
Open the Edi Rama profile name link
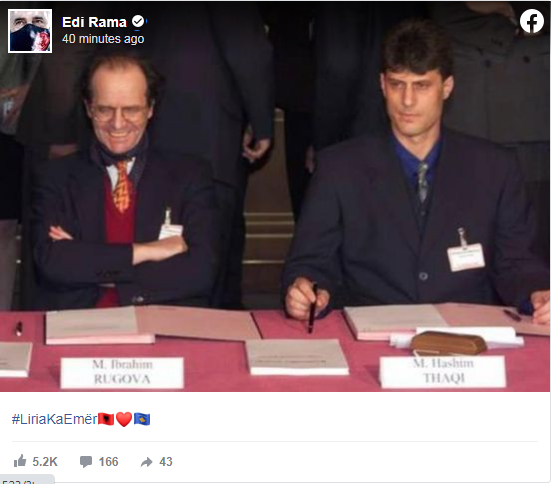click(94, 22)
